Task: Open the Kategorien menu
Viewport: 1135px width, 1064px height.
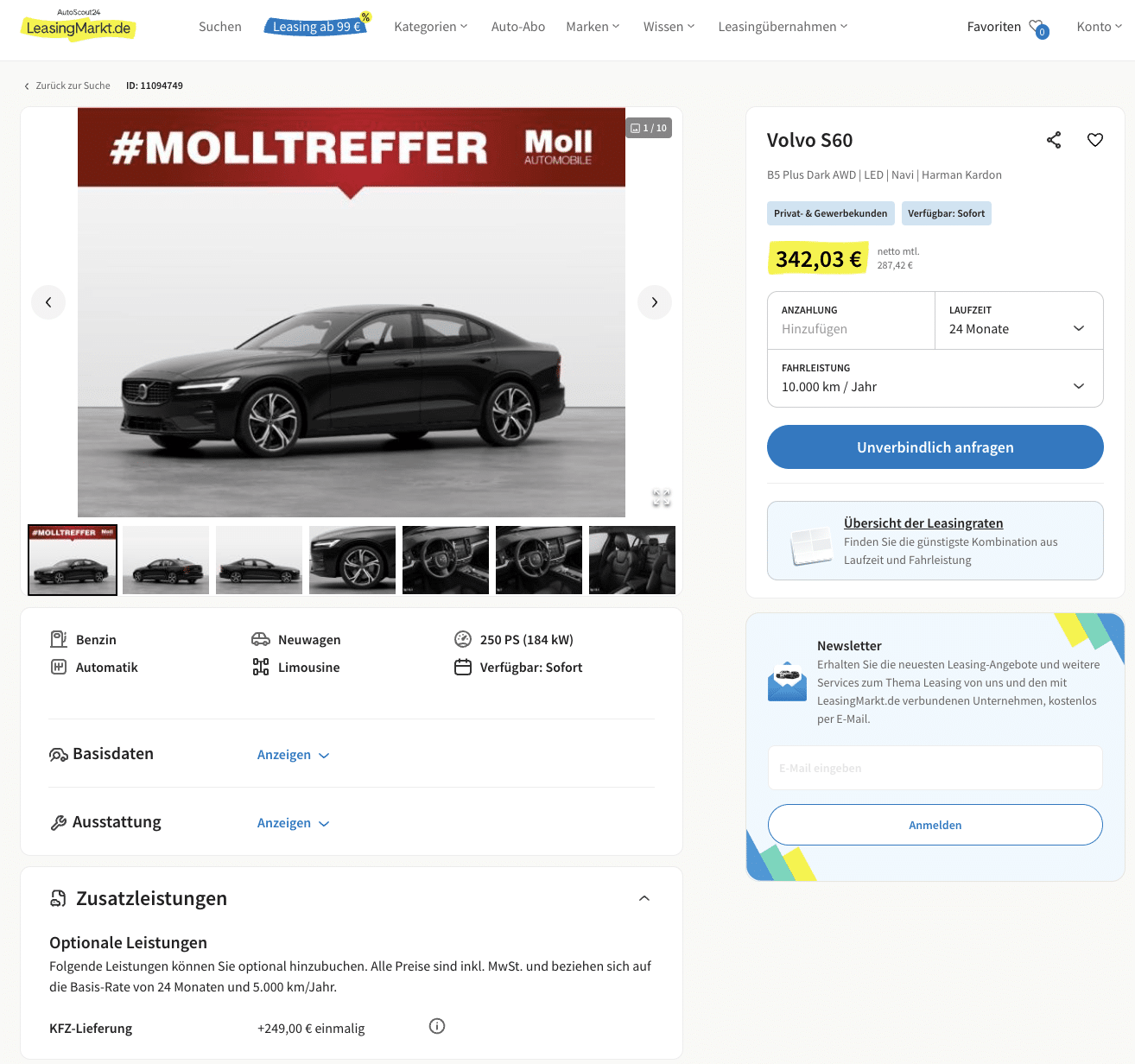Action: click(431, 27)
